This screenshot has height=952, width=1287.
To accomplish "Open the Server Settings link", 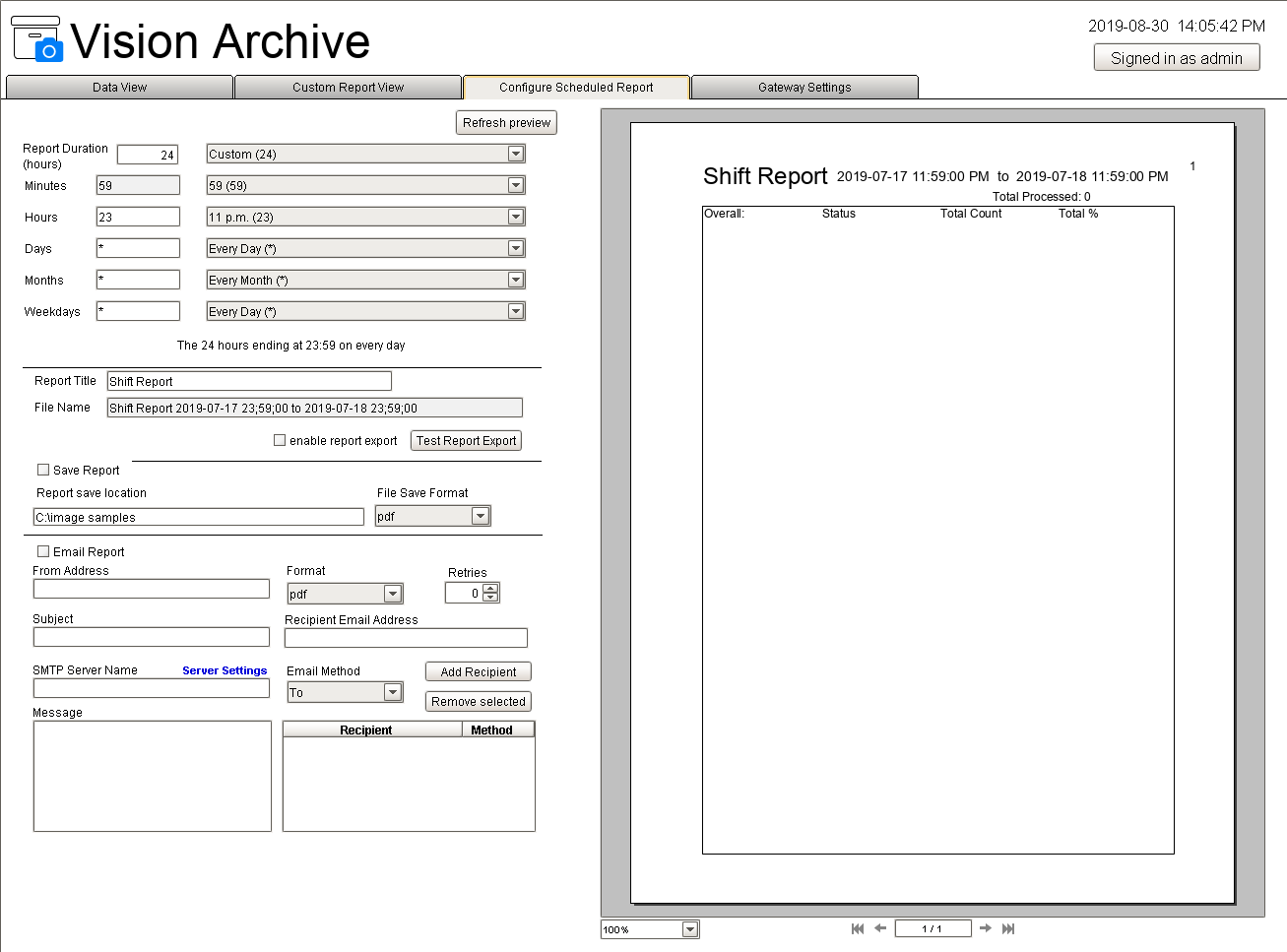I will click(x=225, y=670).
